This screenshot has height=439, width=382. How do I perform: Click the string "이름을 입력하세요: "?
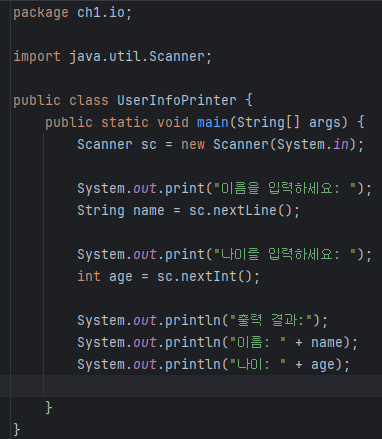(x=285, y=188)
